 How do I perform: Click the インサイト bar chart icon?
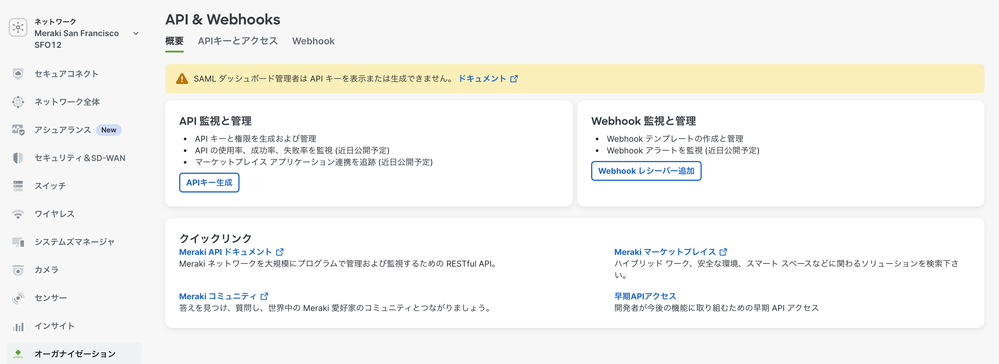18,326
